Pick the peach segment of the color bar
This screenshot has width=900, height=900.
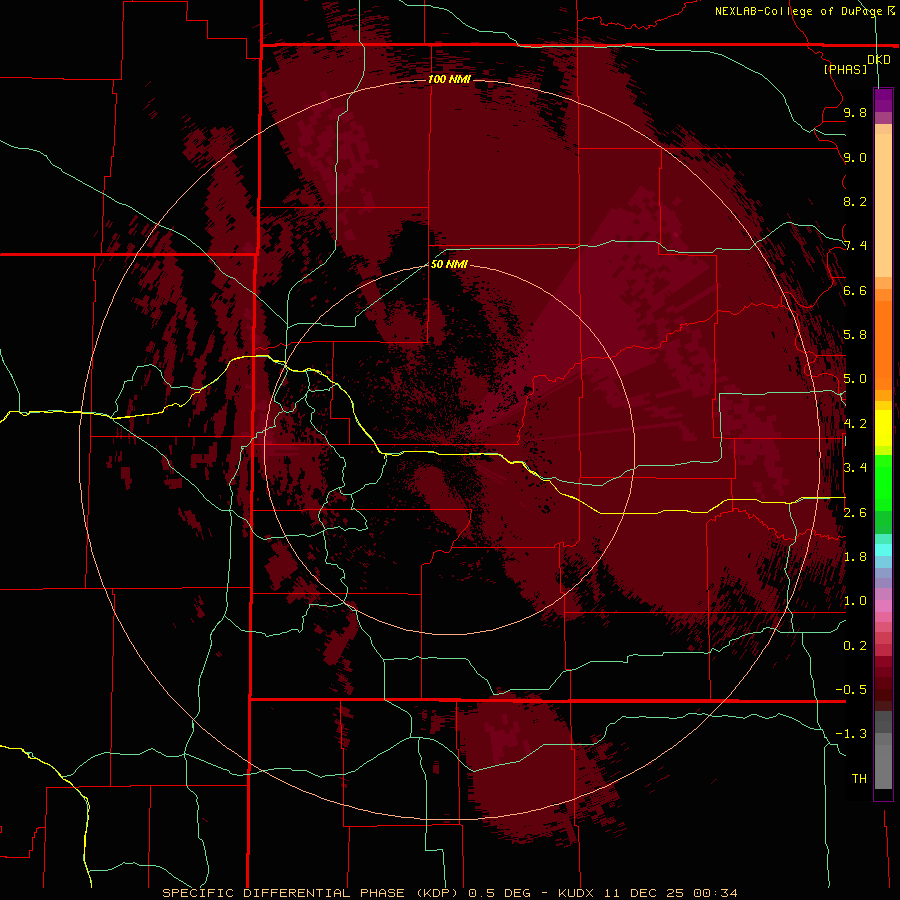click(x=883, y=201)
